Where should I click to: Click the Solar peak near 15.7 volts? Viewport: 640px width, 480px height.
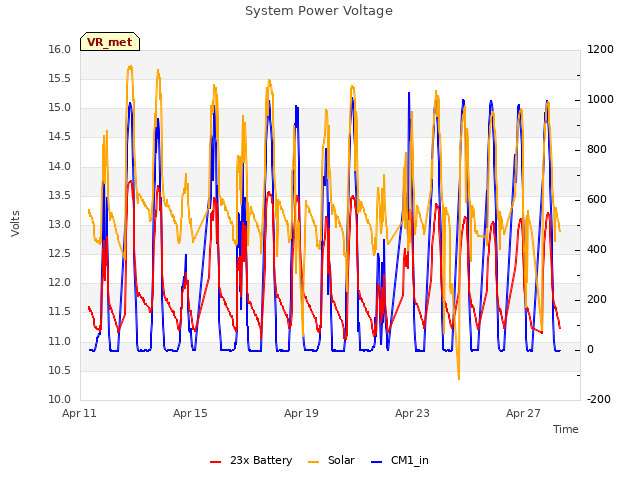pos(130,66)
